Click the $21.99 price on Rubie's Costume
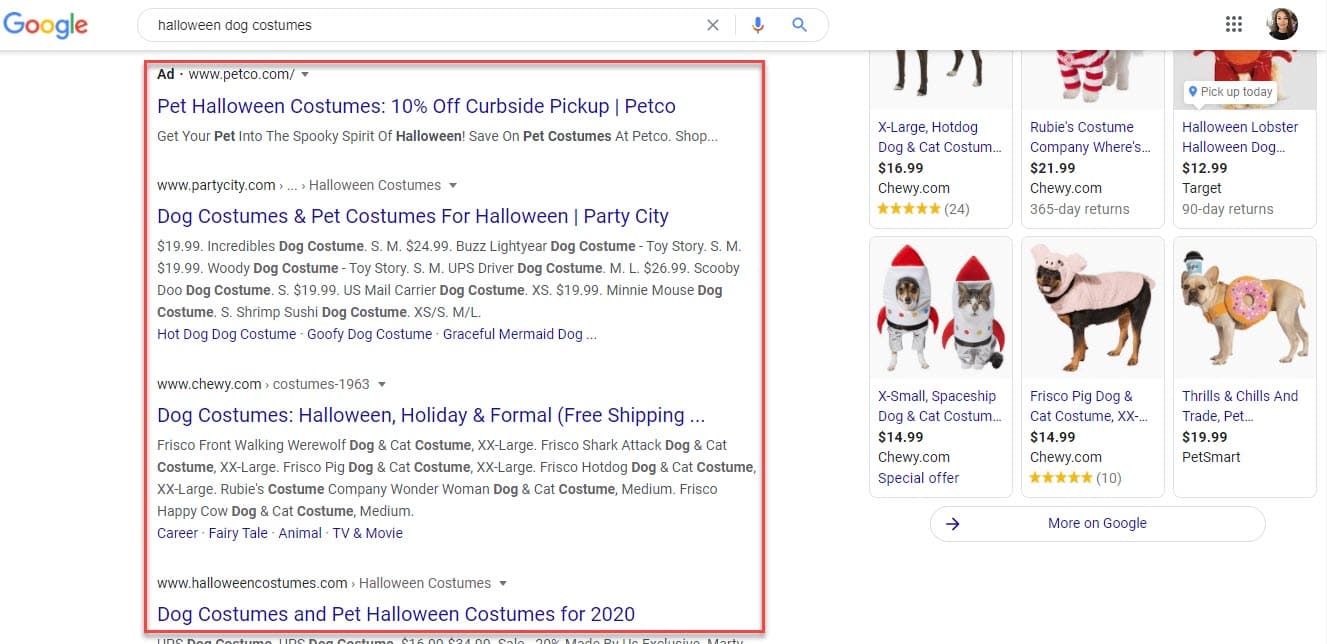Viewport: 1327px width, 644px height. click(1053, 168)
